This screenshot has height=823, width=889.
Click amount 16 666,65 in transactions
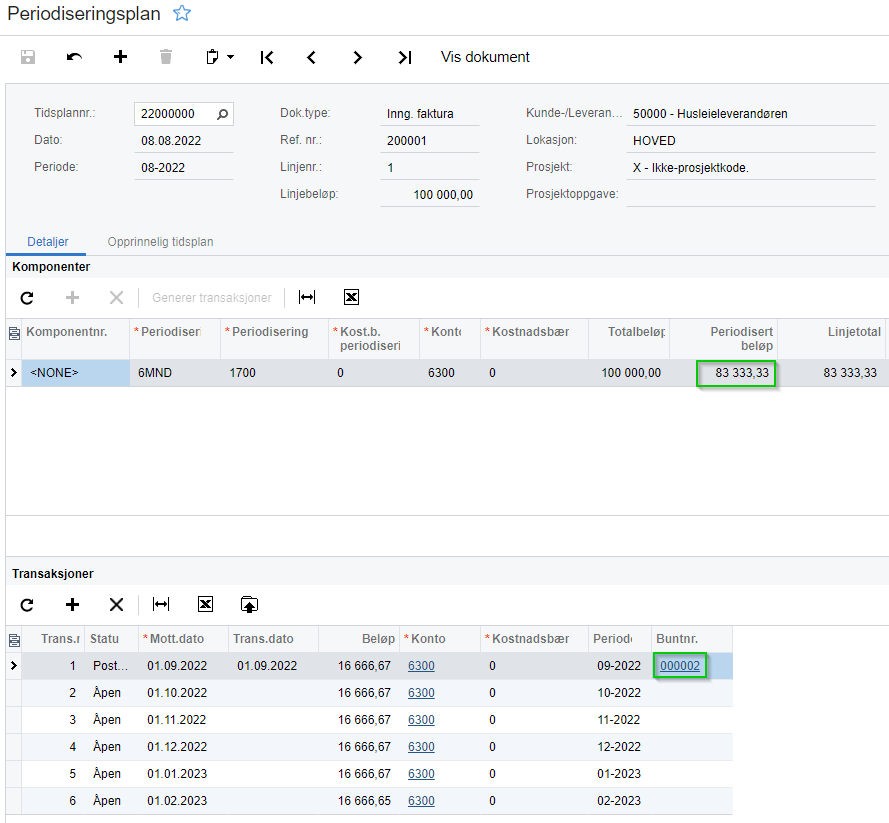(x=365, y=801)
